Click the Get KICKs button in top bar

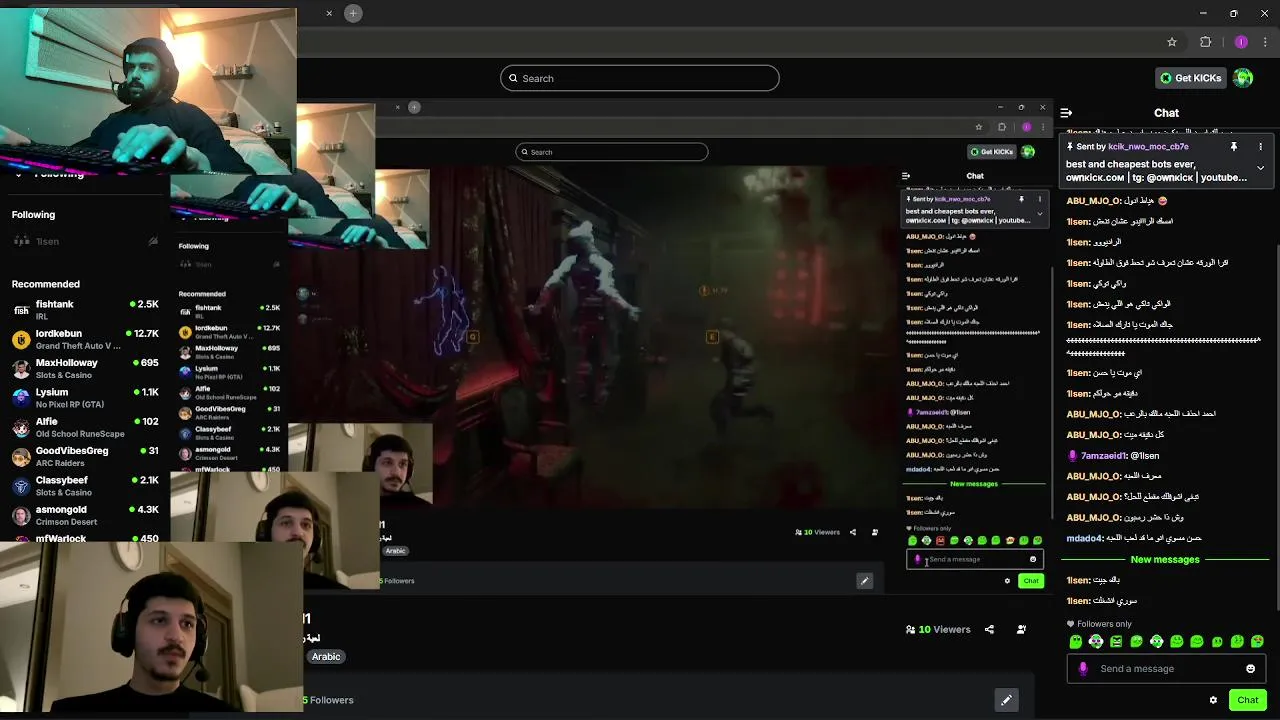1190,78
